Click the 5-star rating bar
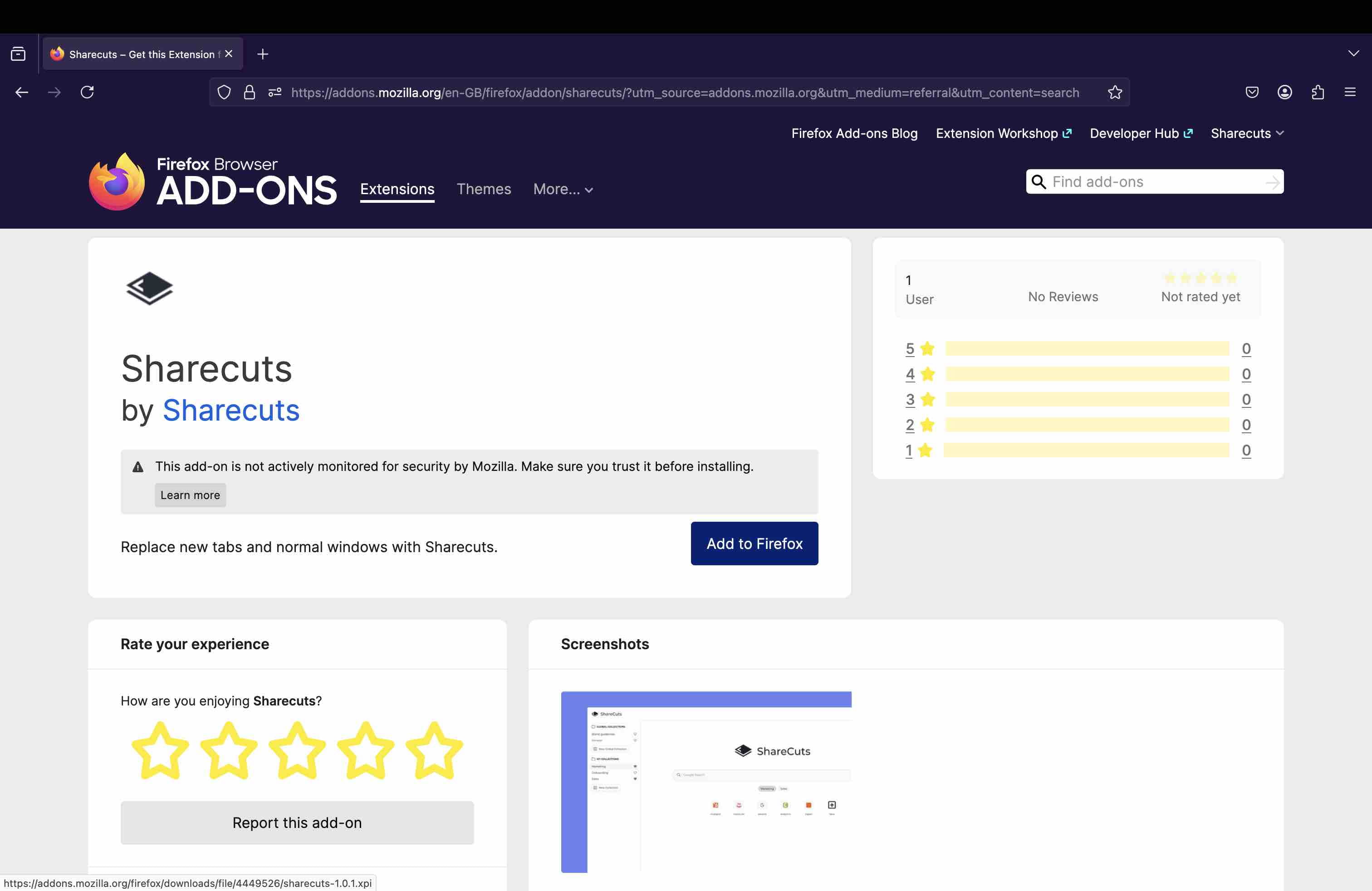Screen dimensions: 1372x891 [x=1087, y=349]
